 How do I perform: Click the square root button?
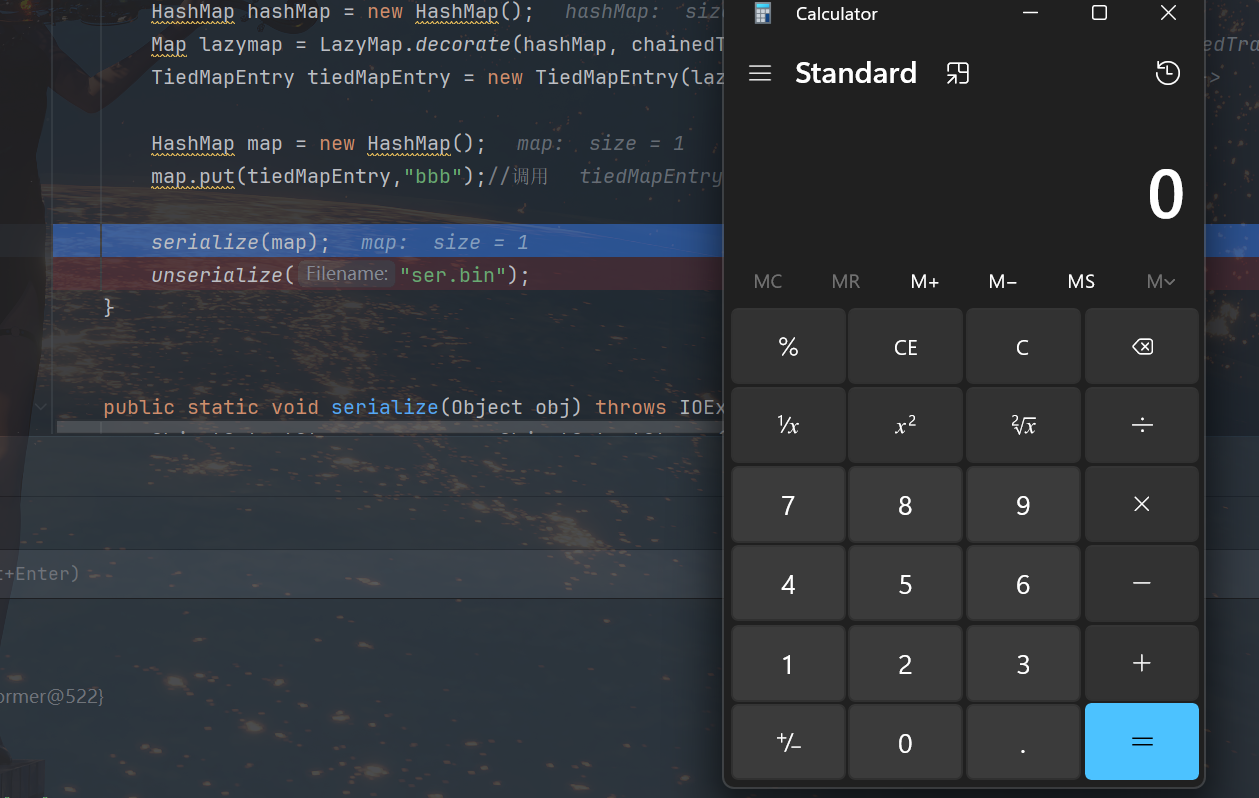(1022, 425)
